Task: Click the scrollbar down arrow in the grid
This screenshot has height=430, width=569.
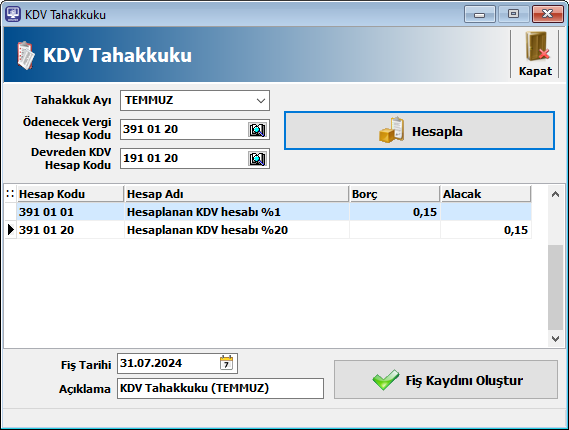Action: pyautogui.click(x=555, y=339)
